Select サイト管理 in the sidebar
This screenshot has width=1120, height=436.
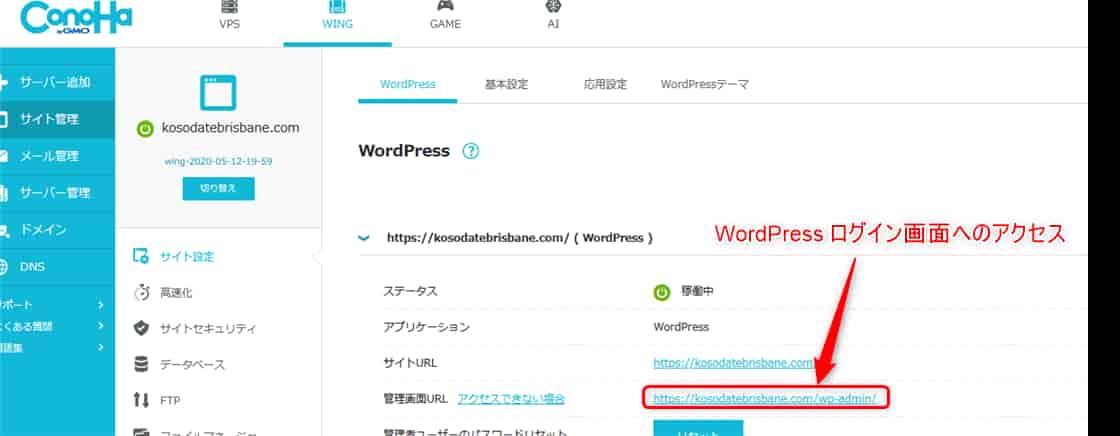click(57, 119)
